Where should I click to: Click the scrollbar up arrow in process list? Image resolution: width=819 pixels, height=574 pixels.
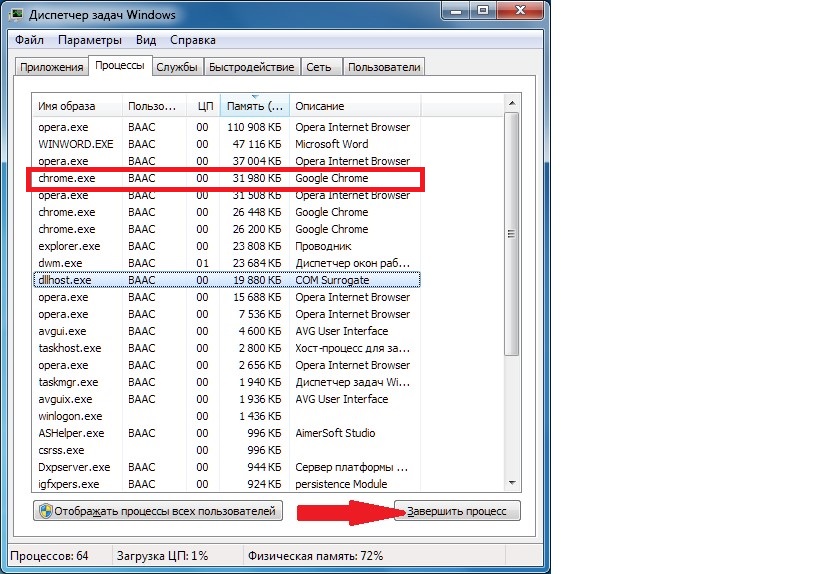tap(512, 104)
